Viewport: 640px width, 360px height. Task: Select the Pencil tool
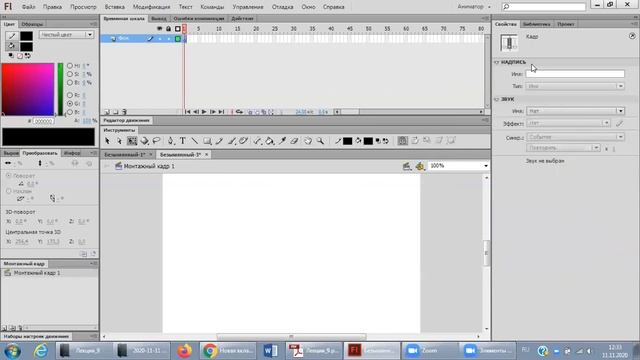click(219, 141)
